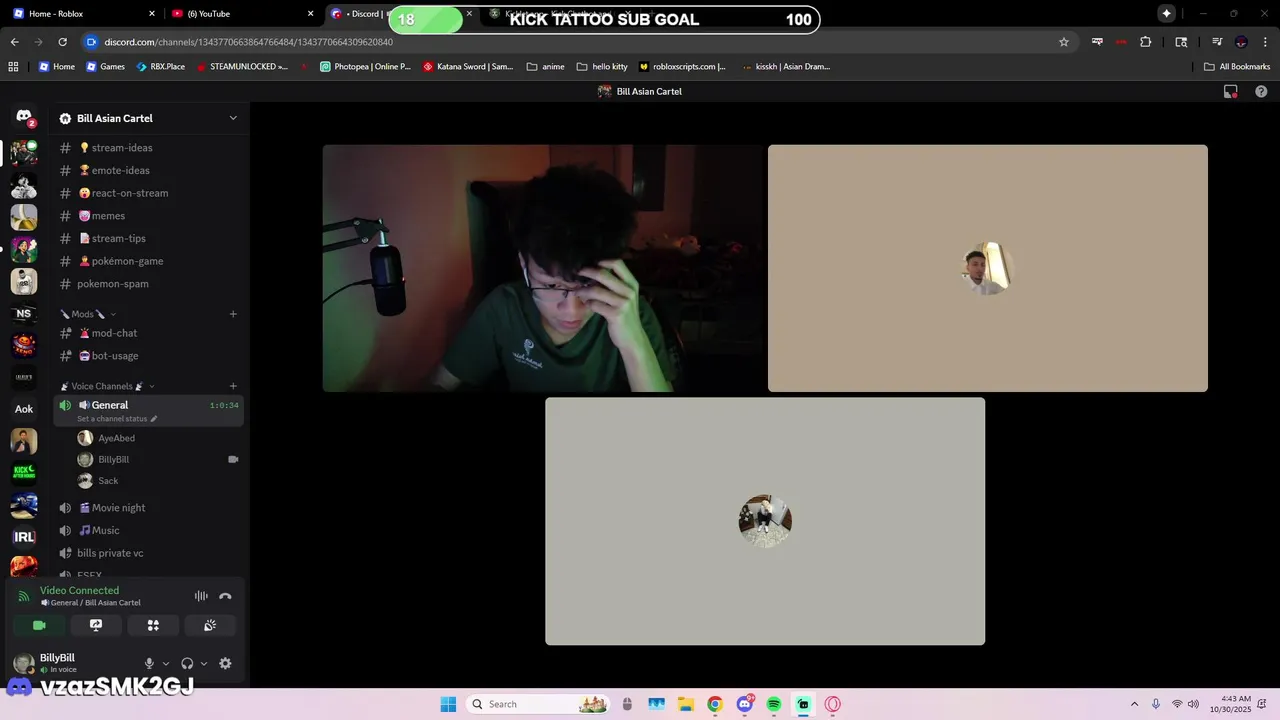Viewport: 1280px width, 720px height.
Task: Open All Bookmarks folder
Action: tap(1237, 67)
